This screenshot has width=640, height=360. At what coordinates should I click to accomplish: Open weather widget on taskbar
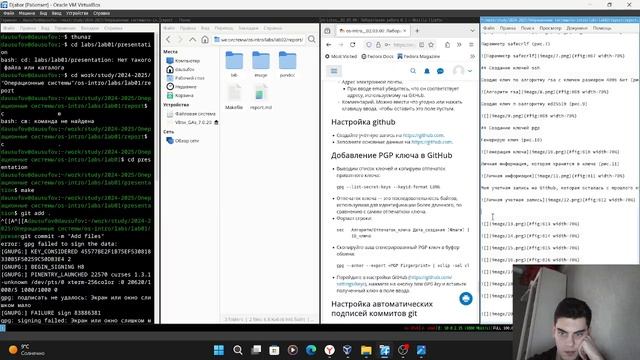(27, 350)
